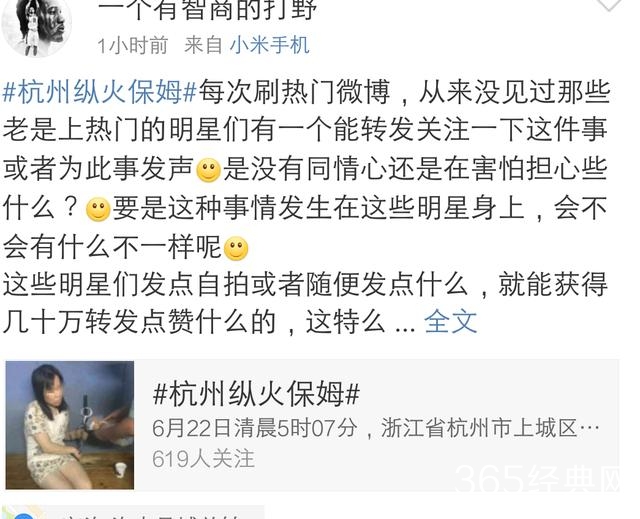Click the blue location pin icon
The height and width of the screenshot is (519, 640).
pos(22,516)
